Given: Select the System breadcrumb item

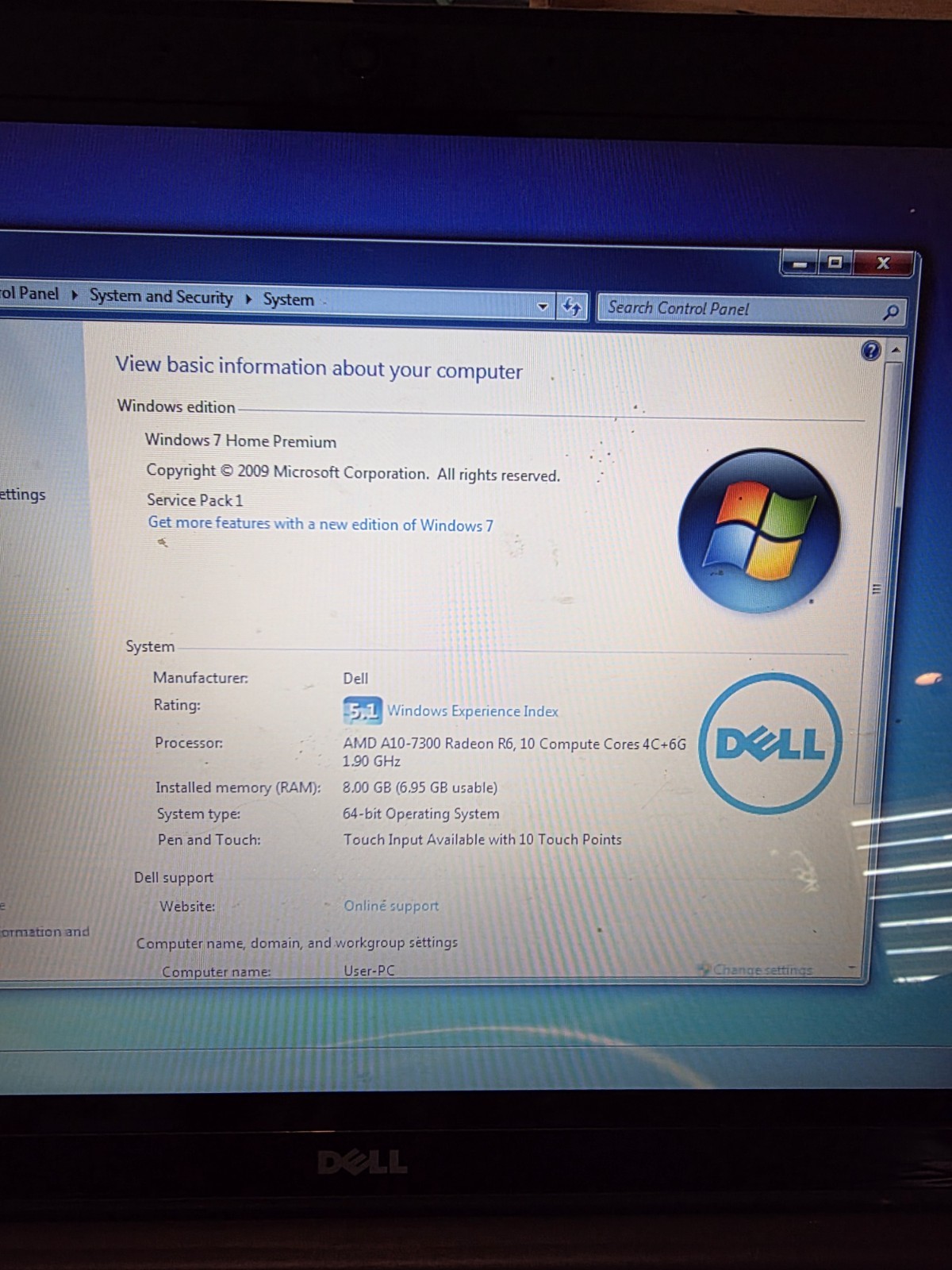Looking at the screenshot, I should coord(289,300).
